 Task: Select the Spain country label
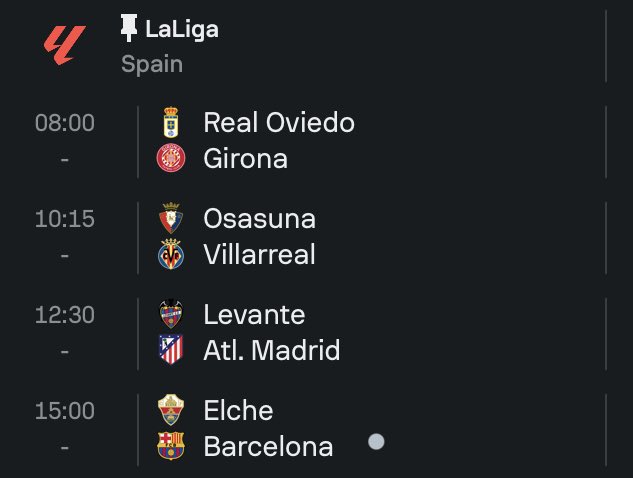pos(152,64)
